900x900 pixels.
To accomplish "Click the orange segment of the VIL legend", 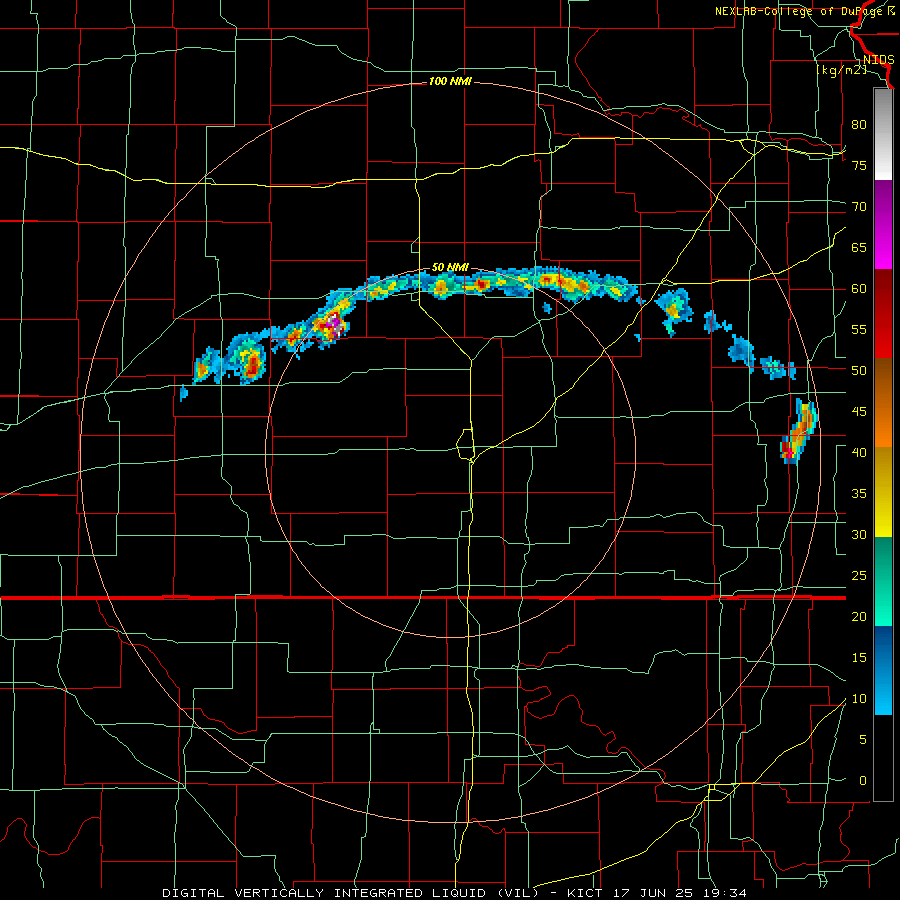I will pyautogui.click(x=883, y=403).
